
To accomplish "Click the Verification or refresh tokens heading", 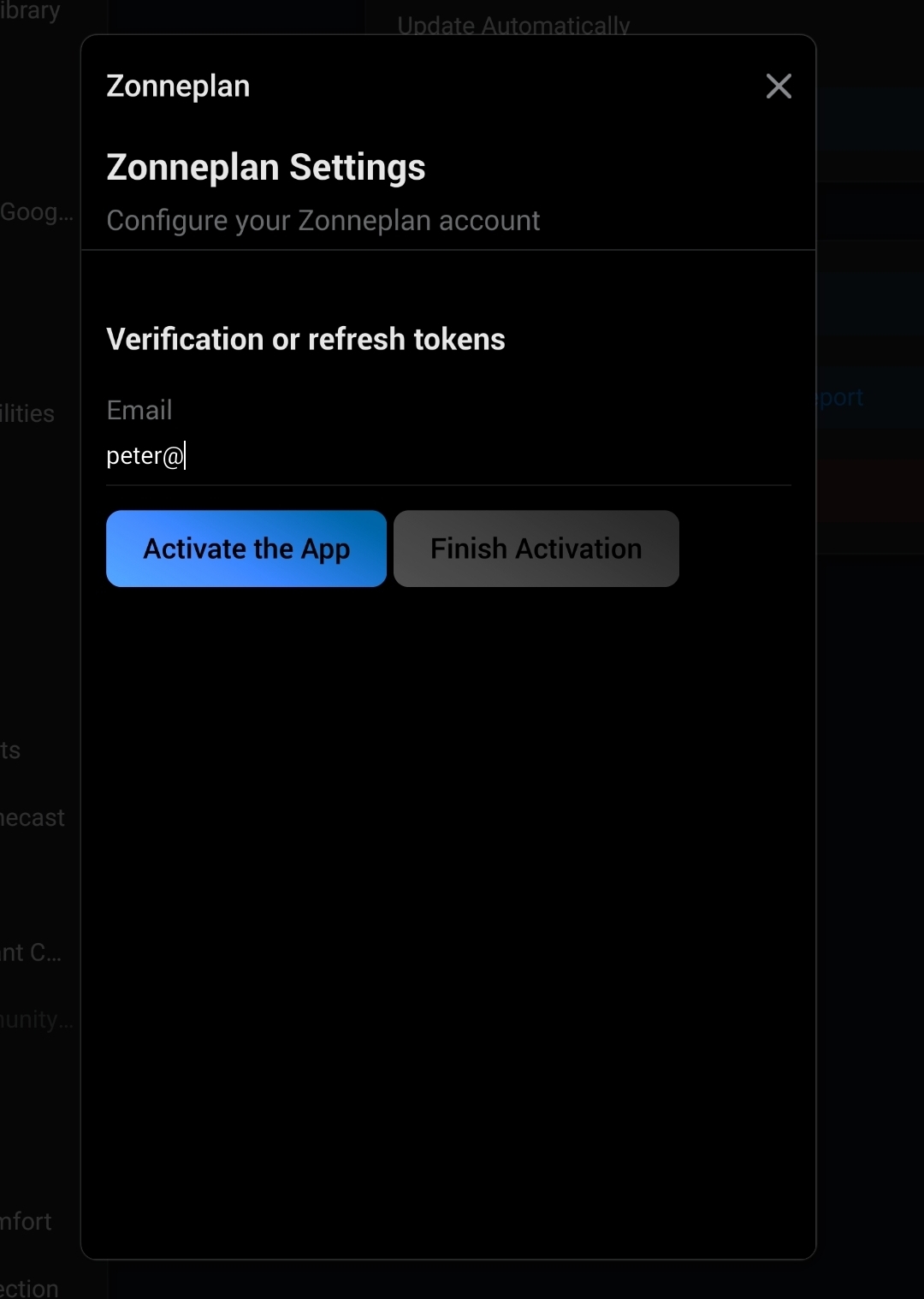I will [305, 339].
